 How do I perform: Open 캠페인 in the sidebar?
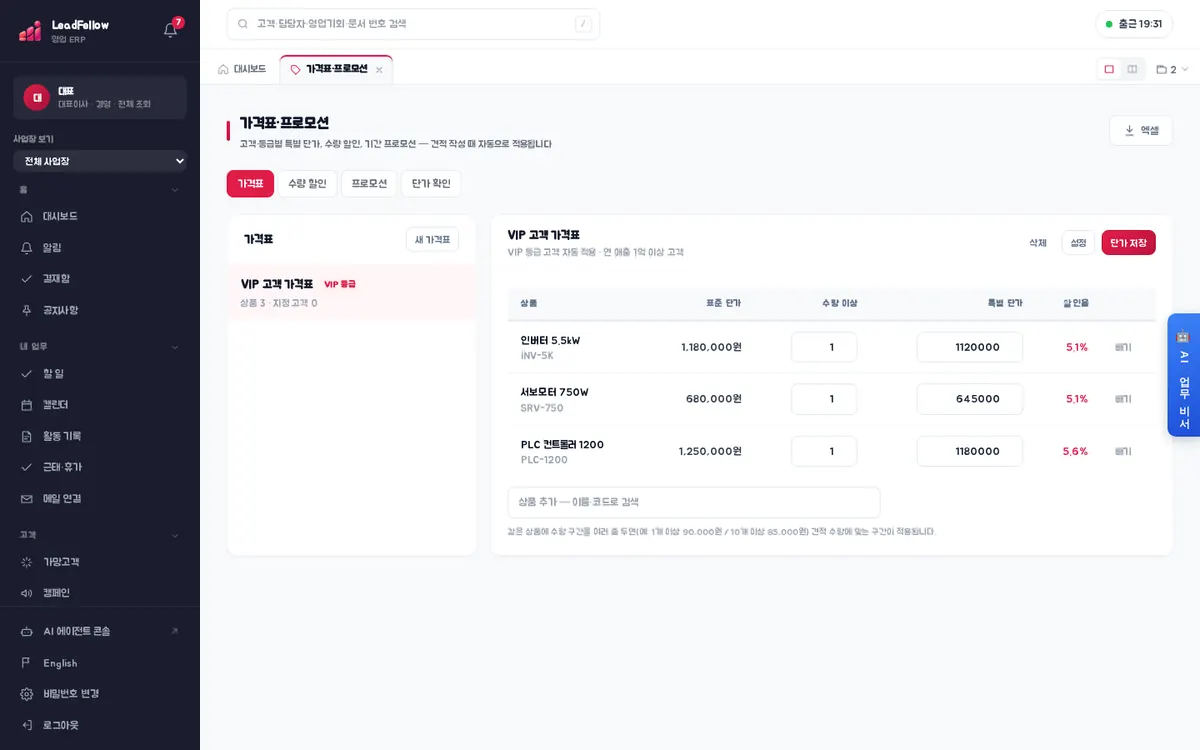pyautogui.click(x=100, y=593)
